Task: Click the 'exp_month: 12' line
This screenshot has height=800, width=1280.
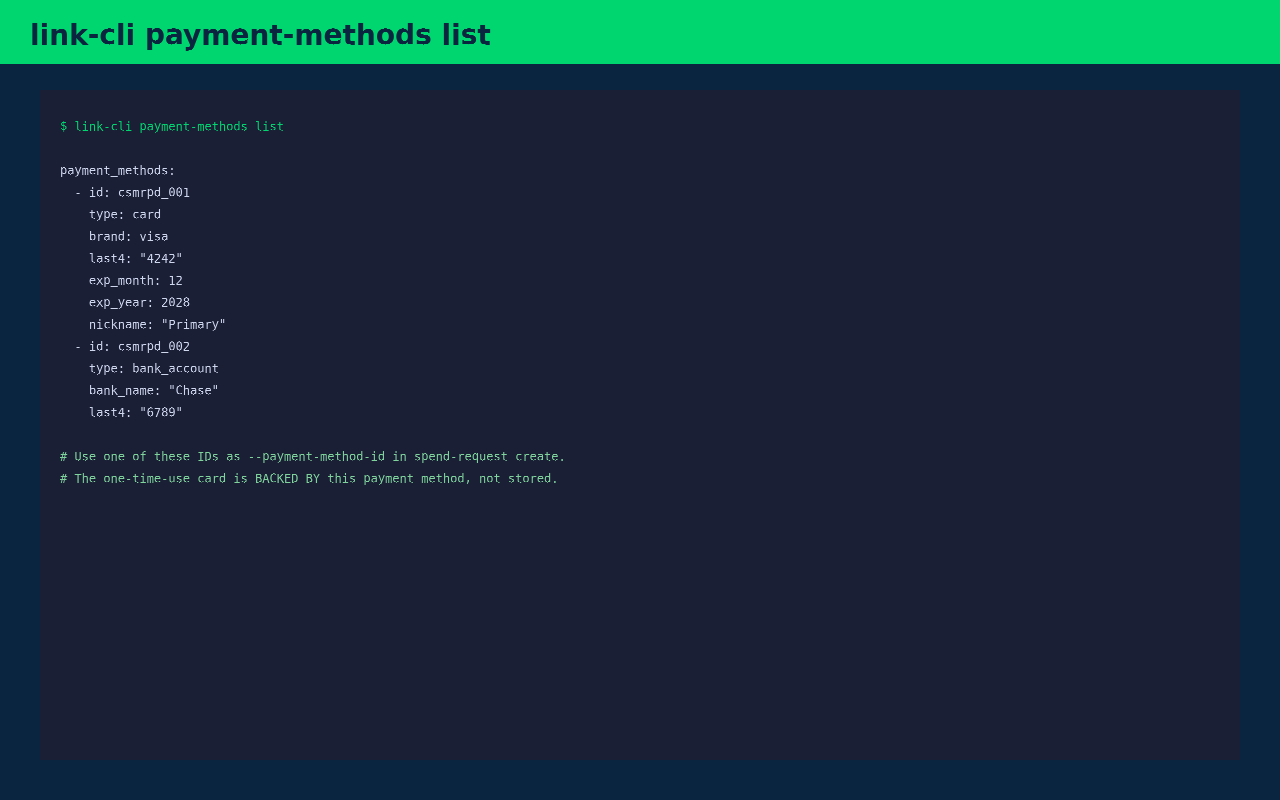Action: tap(136, 280)
